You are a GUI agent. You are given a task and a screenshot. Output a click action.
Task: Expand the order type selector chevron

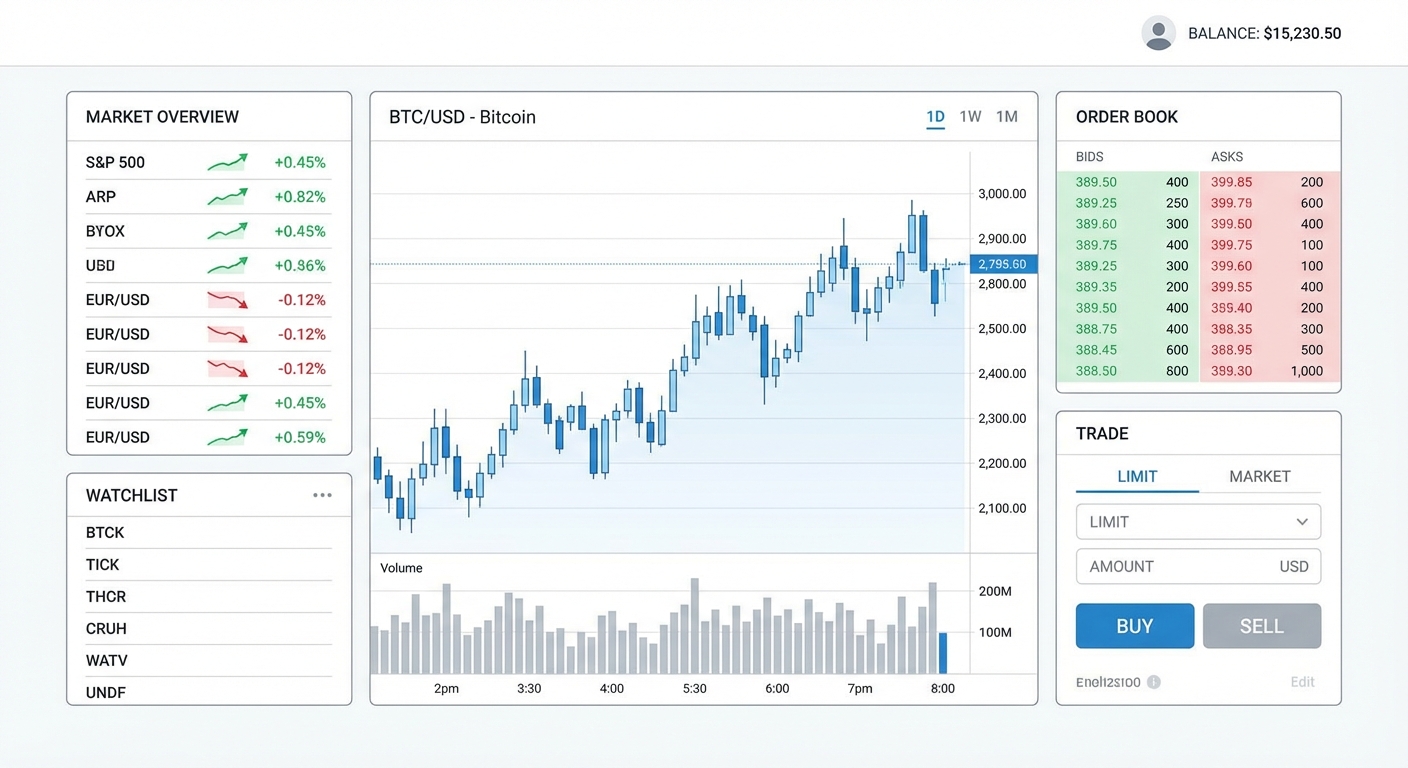tap(1302, 521)
